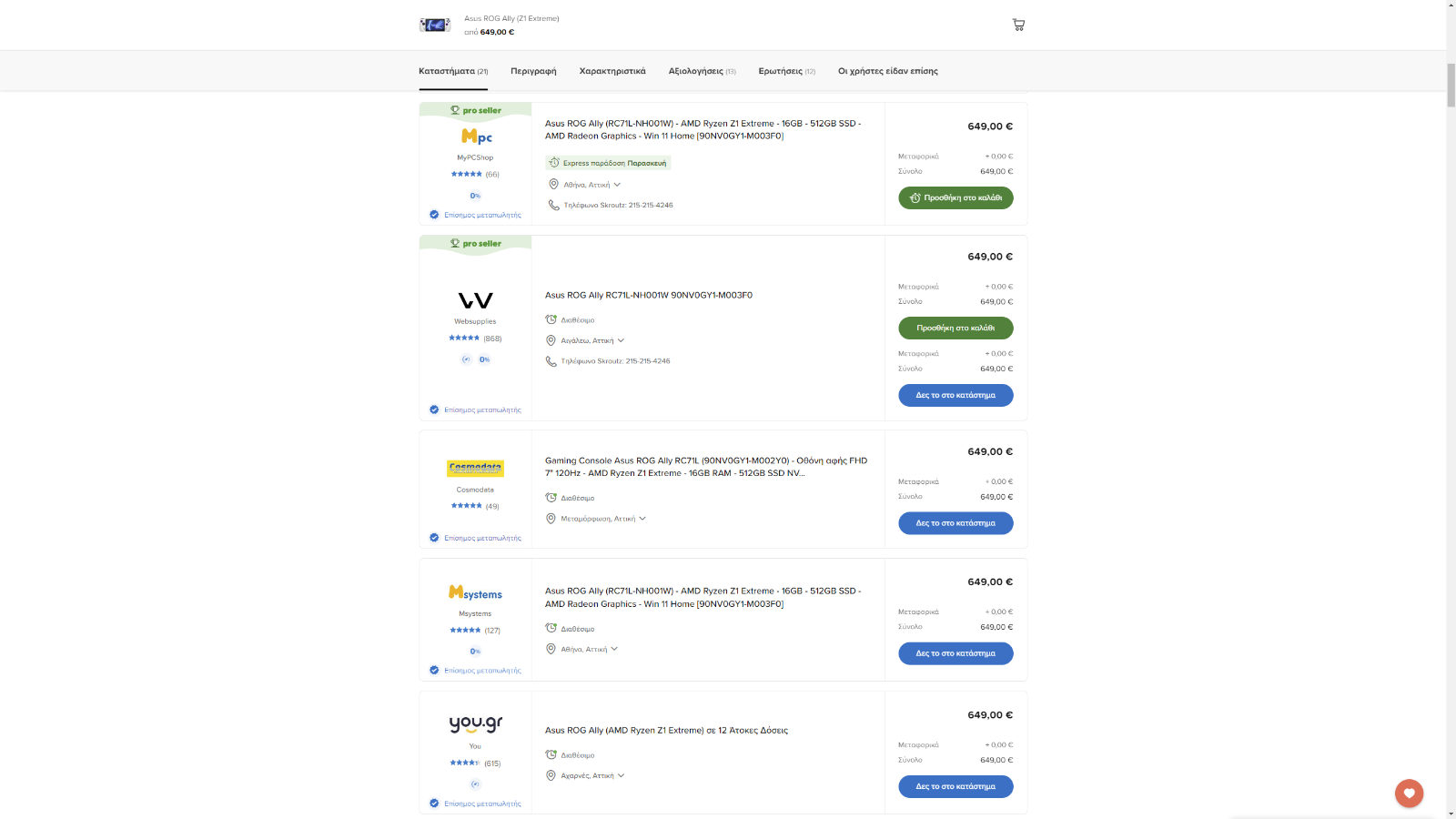Image resolution: width=1456 pixels, height=819 pixels.
Task: Expand Websupplies location Αιγάλεω, Αττική
Action: [x=592, y=340]
